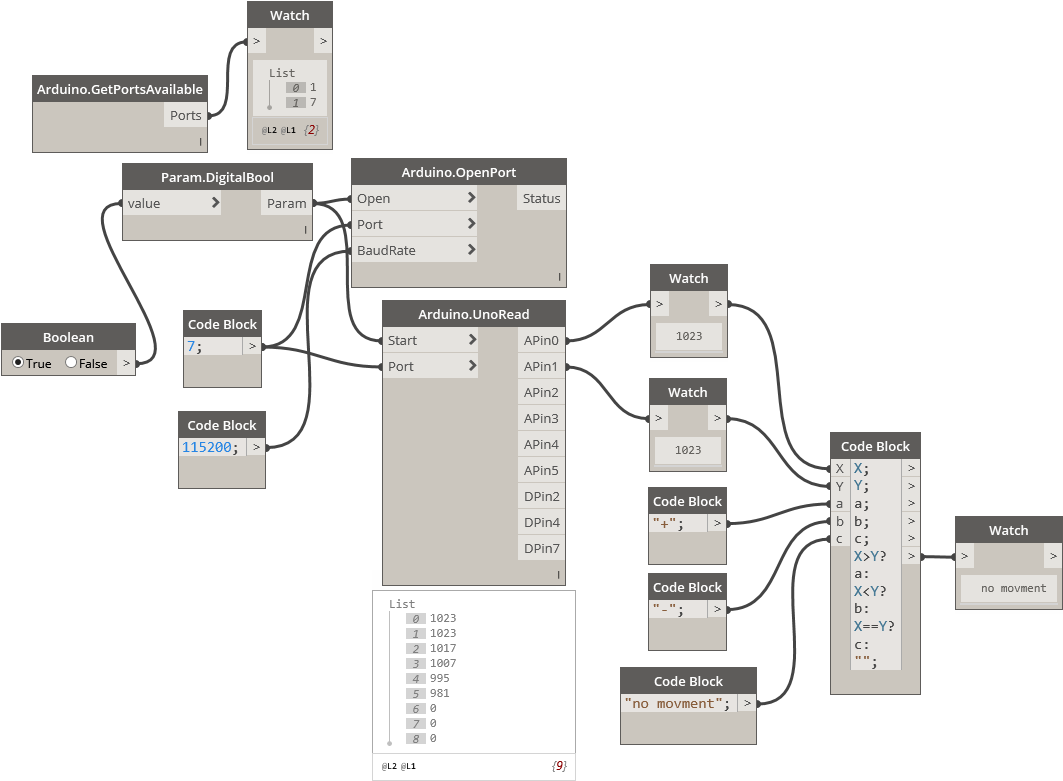The image size is (1063, 781).
Task: Click the c input port on the conditional Code Block
Action: tap(839, 538)
